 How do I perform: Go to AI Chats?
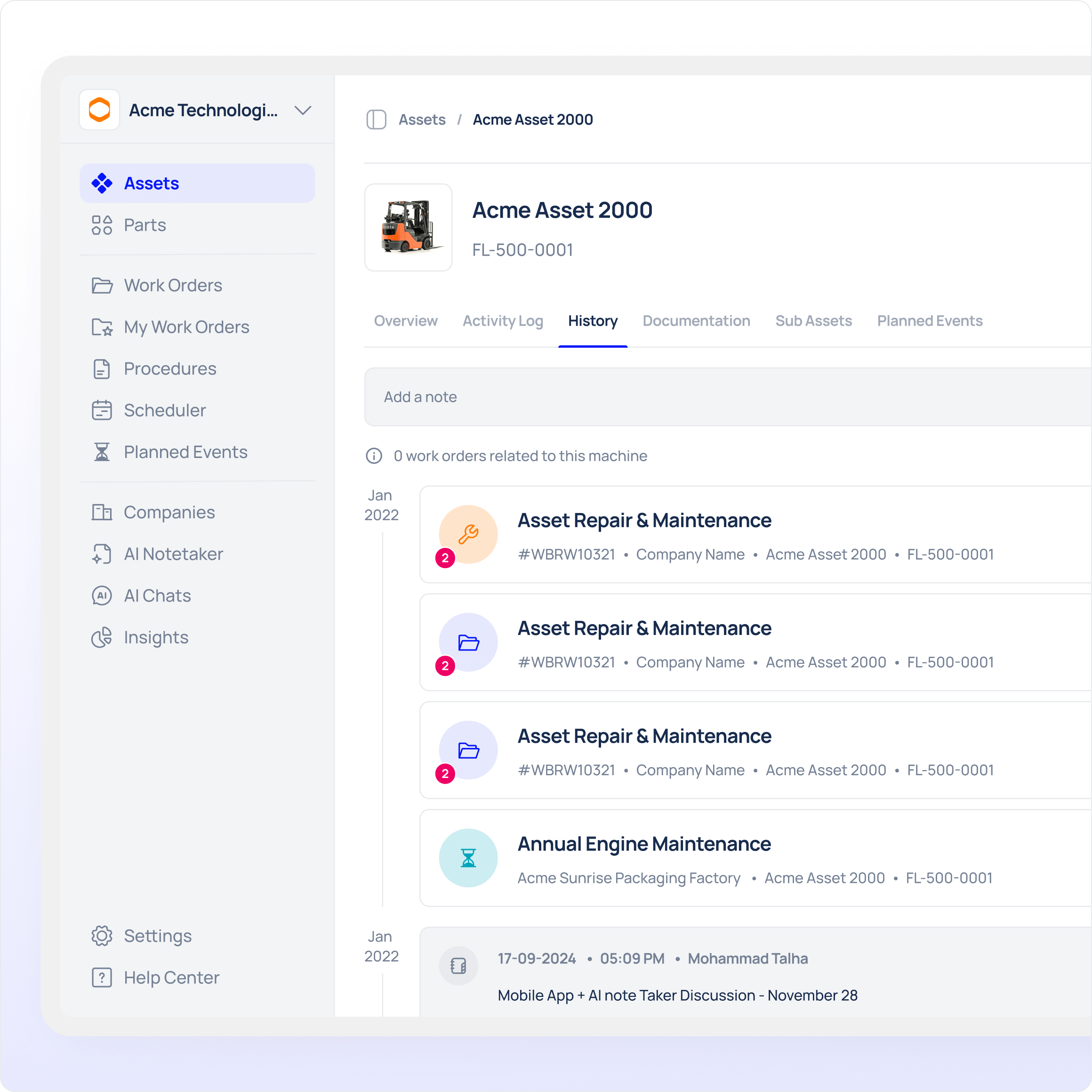157,596
